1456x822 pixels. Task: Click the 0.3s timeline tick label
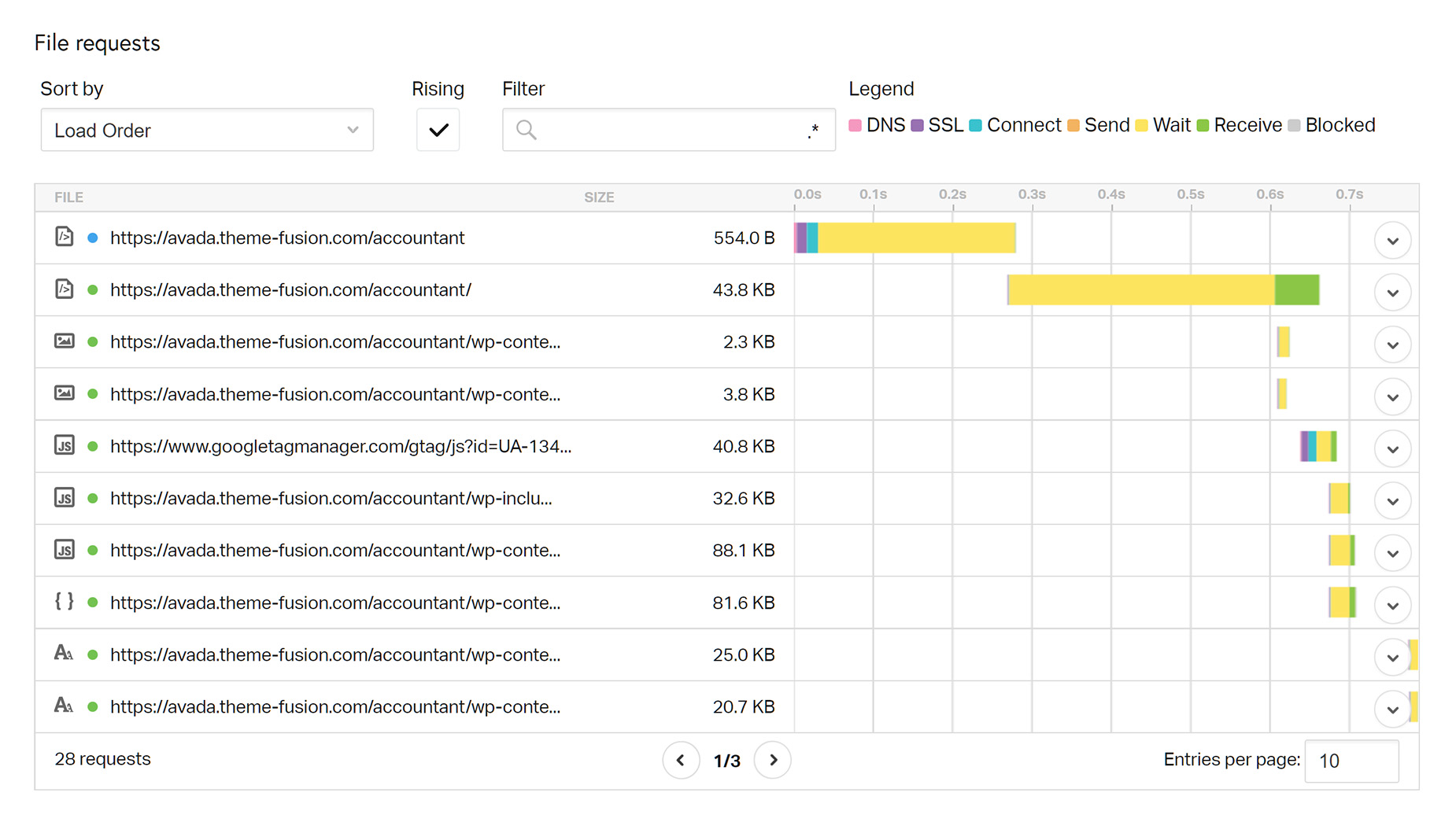point(1032,194)
